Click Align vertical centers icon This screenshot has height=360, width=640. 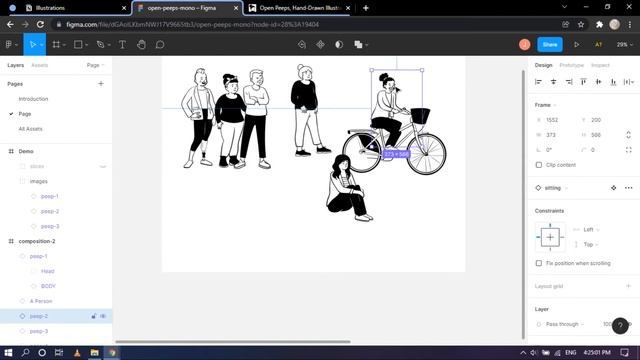point(598,82)
